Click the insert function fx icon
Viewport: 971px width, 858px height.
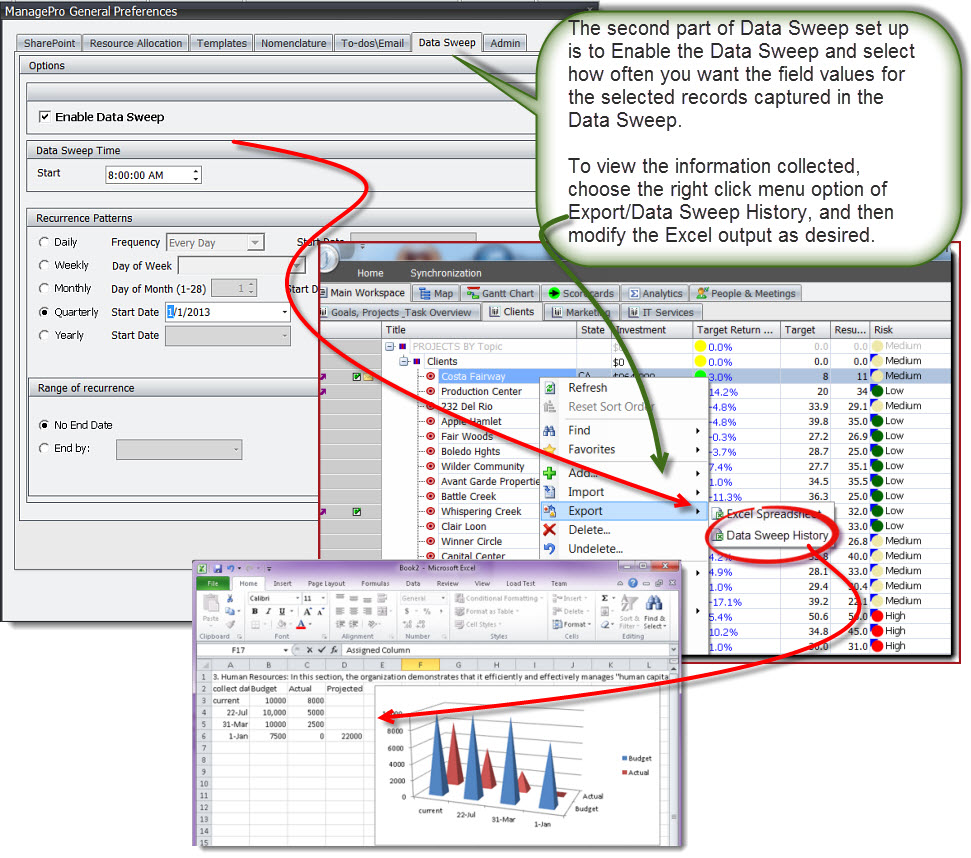pos(334,650)
